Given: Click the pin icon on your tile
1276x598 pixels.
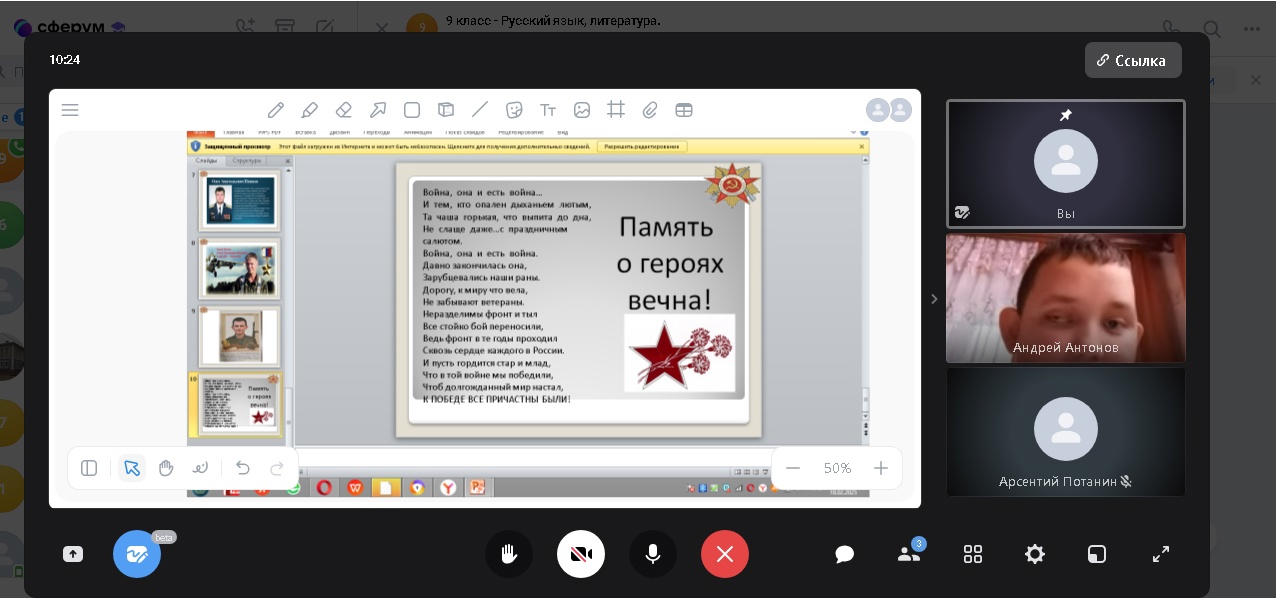Looking at the screenshot, I should pyautogui.click(x=1066, y=116).
